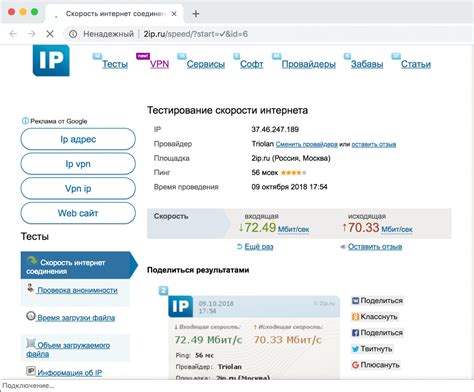
Task: Open the site info icon in the address bar
Action: click(x=73, y=34)
